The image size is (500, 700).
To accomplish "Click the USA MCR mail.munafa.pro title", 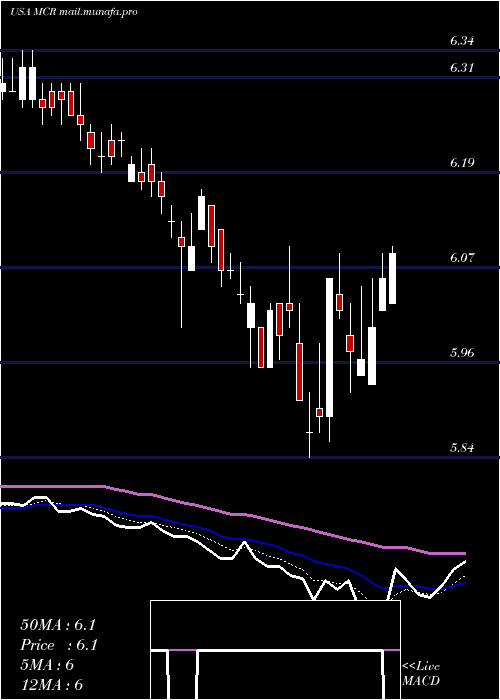I will click(x=74, y=12).
